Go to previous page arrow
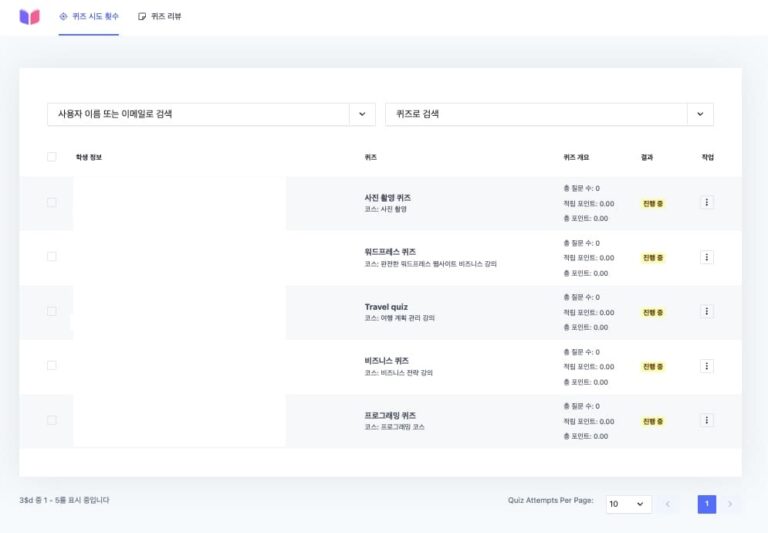This screenshot has width=768, height=533. click(668, 504)
